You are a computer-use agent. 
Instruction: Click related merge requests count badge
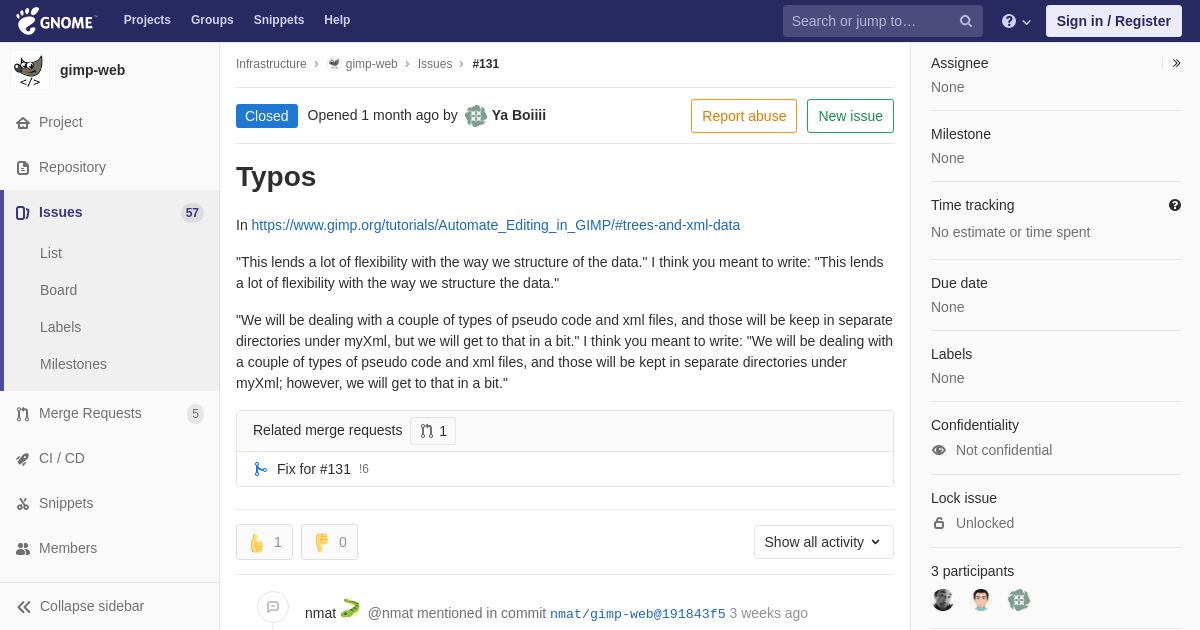tap(433, 431)
